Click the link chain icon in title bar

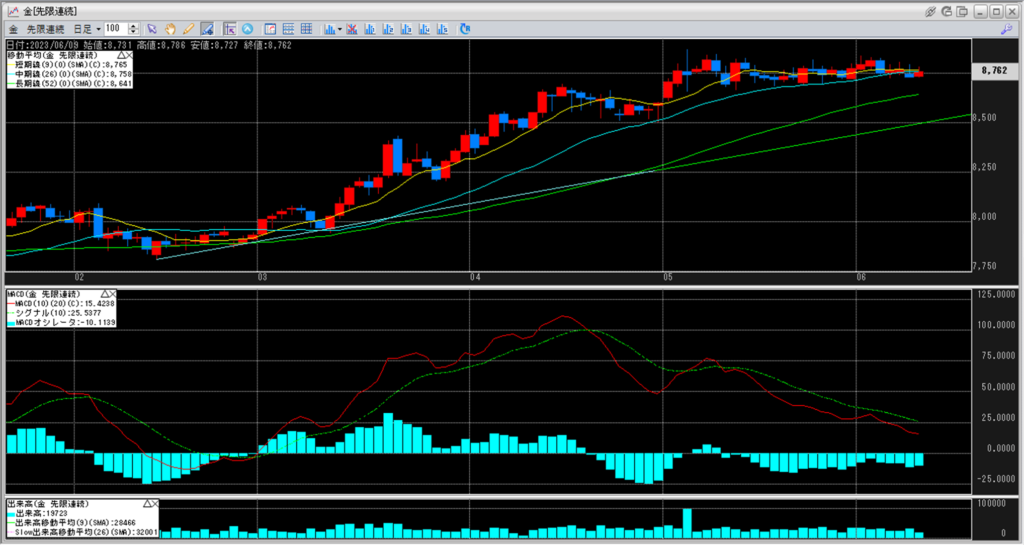(x=930, y=11)
